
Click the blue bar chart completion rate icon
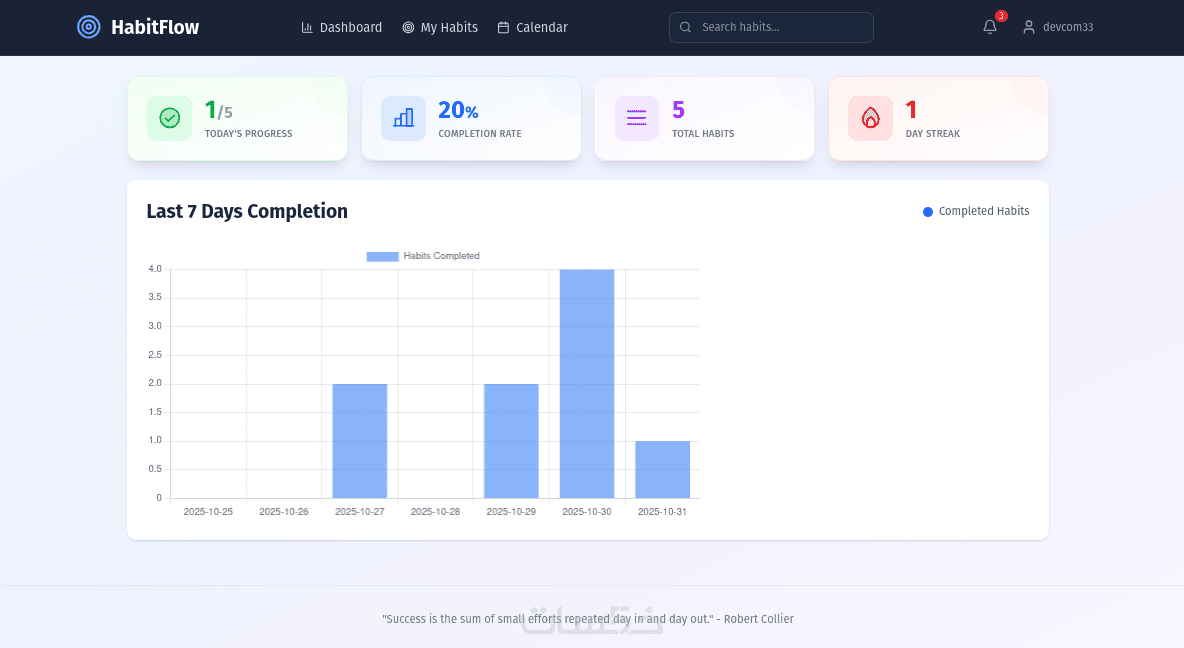[403, 118]
